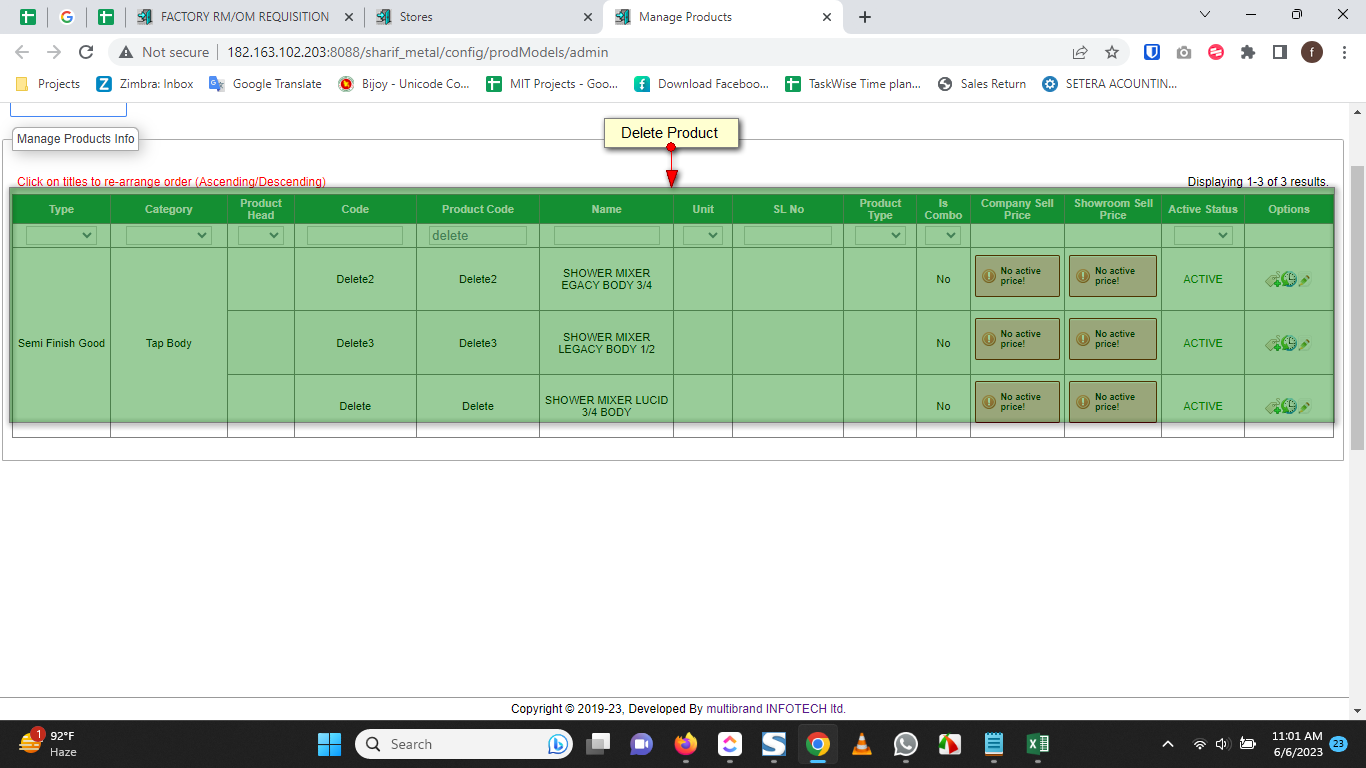Sort the table by Name column header
Image resolution: width=1366 pixels, height=768 pixels.
tap(606, 210)
